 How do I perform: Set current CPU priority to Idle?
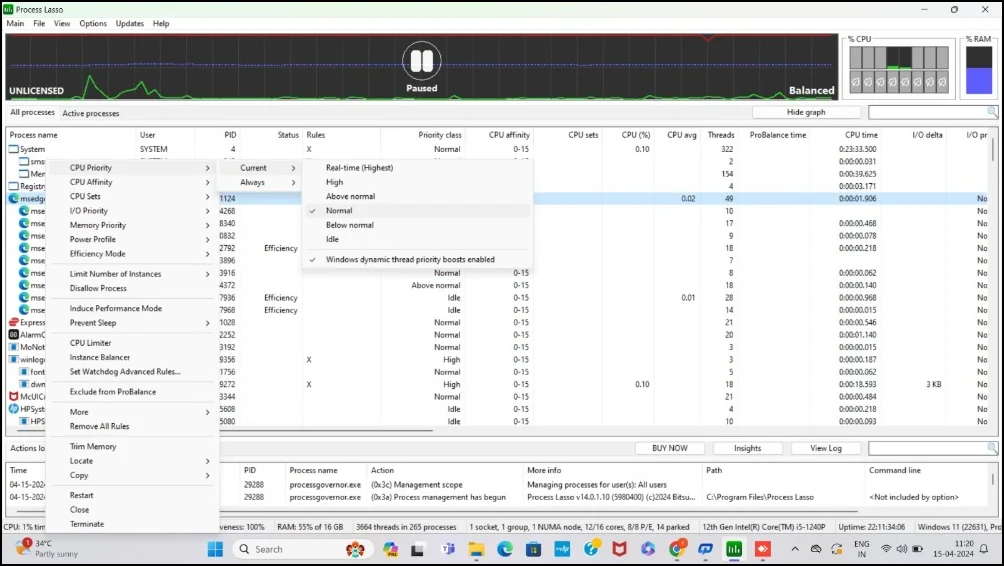click(x=417, y=239)
